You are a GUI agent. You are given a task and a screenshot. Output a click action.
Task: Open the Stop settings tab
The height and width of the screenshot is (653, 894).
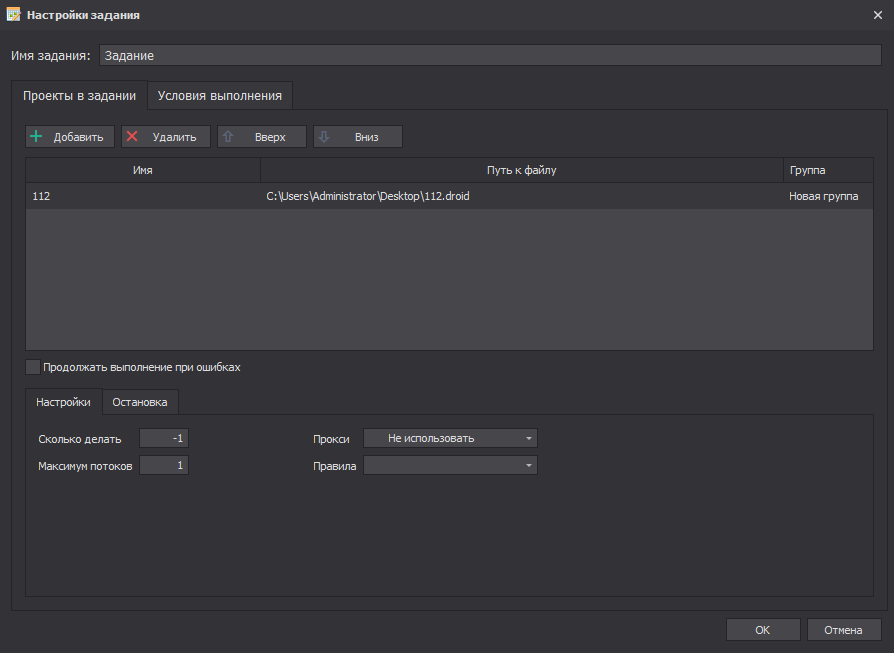[x=140, y=402]
